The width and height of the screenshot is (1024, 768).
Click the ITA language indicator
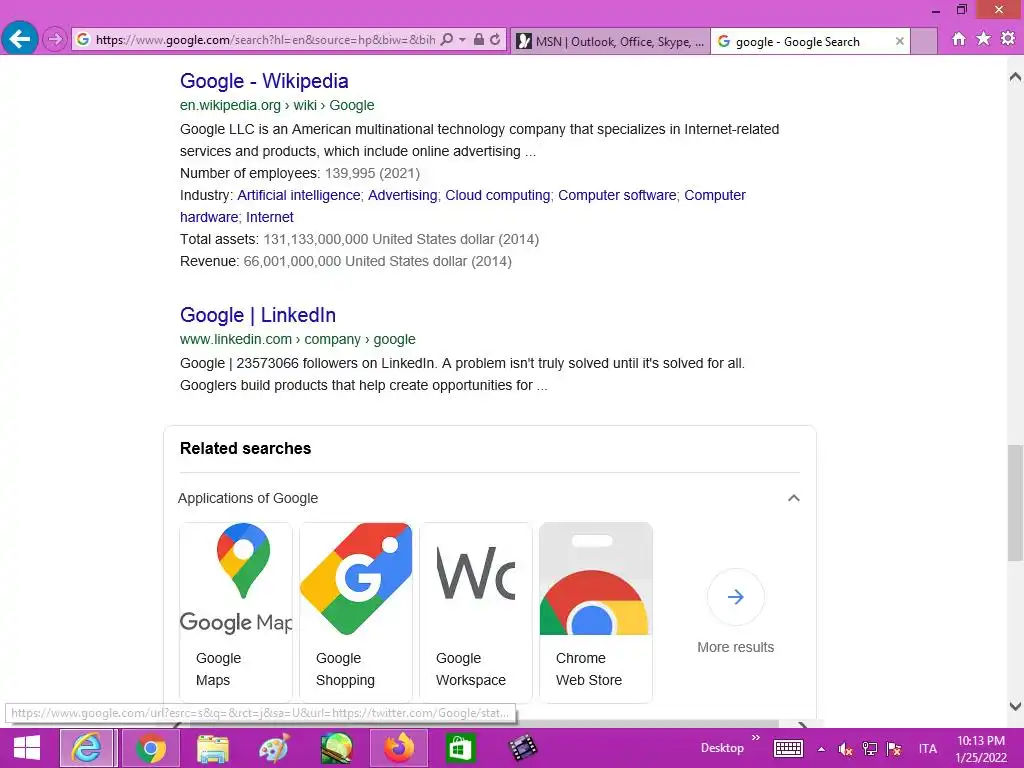(x=927, y=748)
